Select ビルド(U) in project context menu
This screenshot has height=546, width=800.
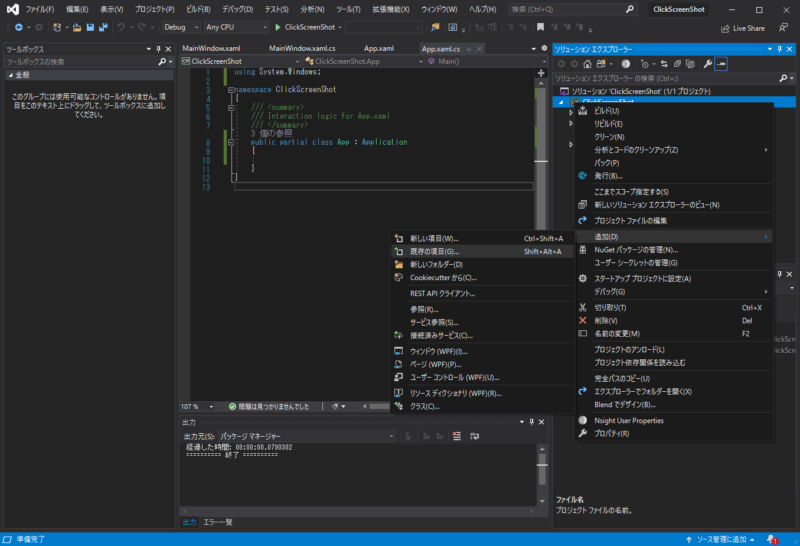click(674, 111)
